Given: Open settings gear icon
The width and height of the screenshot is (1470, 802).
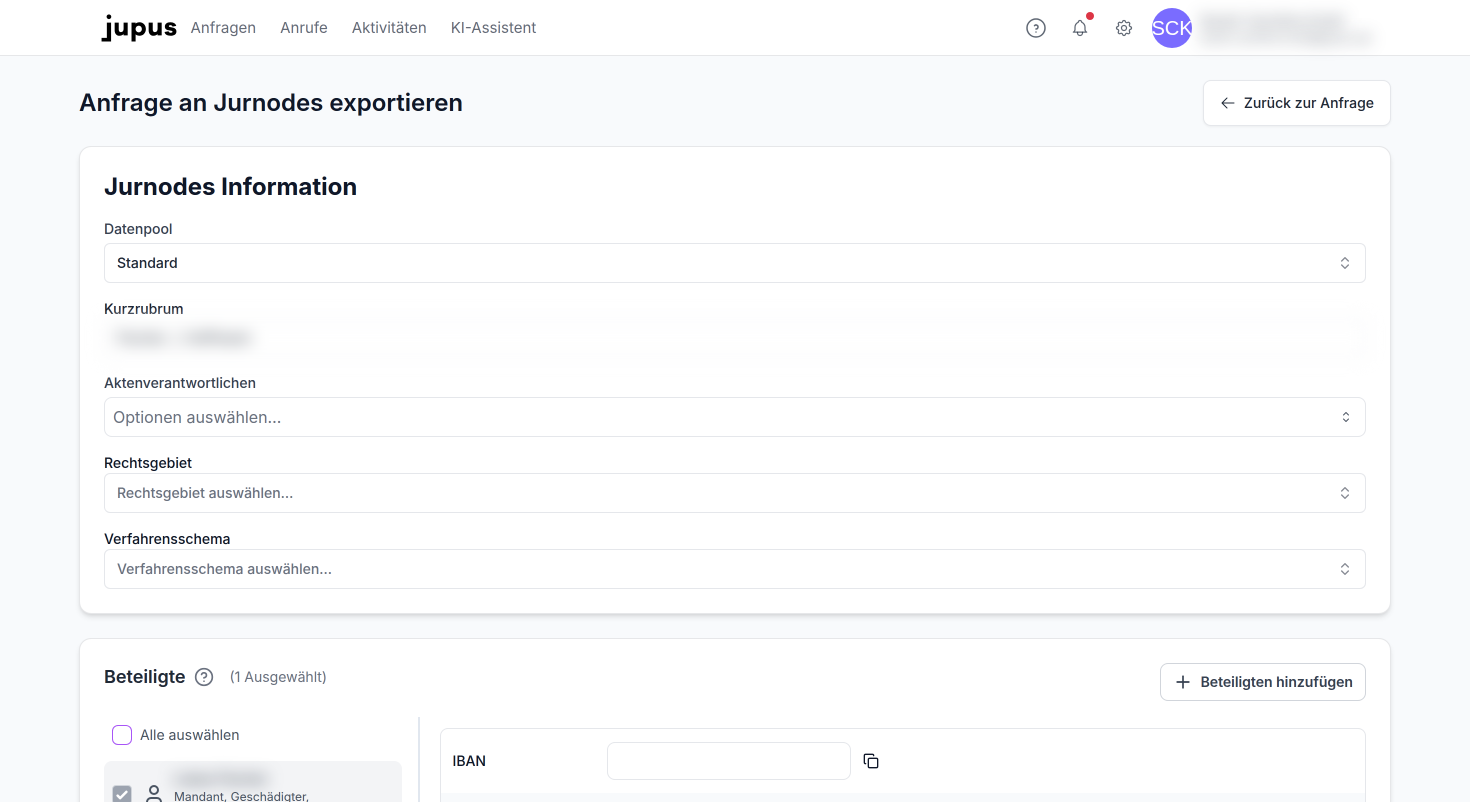Looking at the screenshot, I should pos(1124,28).
